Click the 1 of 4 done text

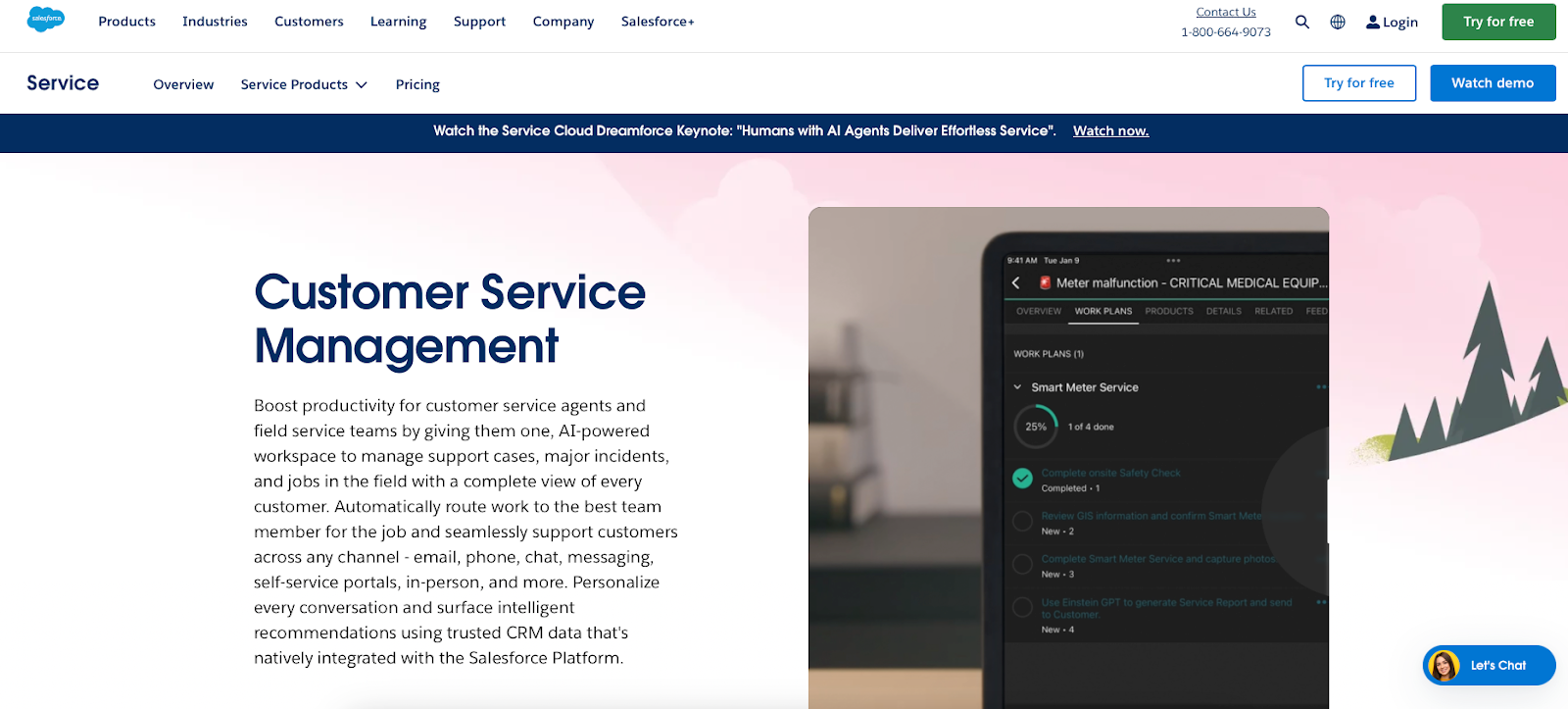click(1091, 427)
